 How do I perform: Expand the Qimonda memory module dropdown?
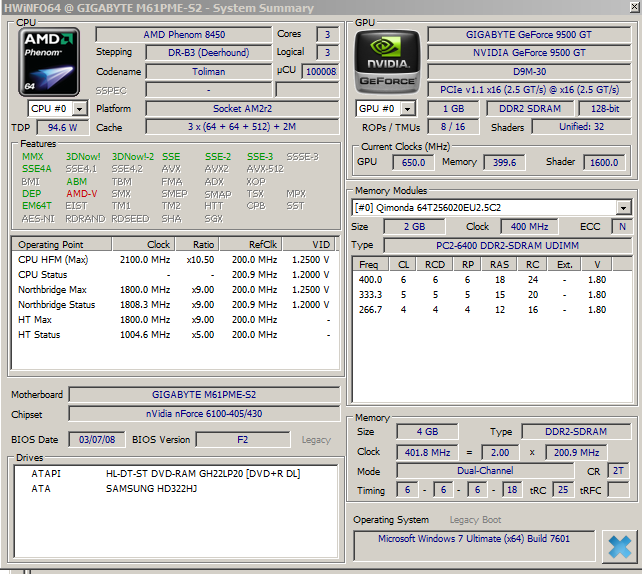pos(623,208)
